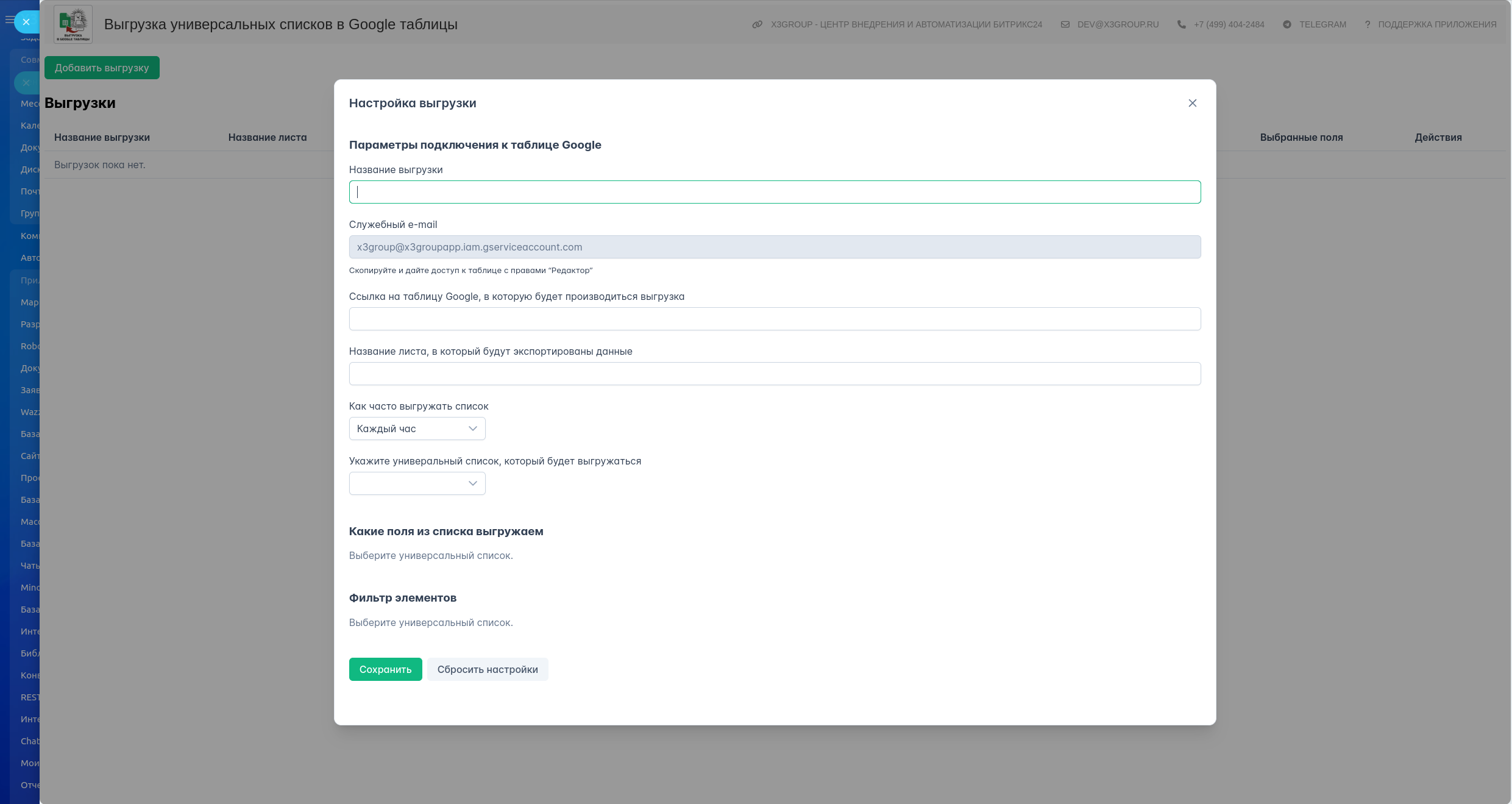Open the TELEGRAM link in header
1512x804 pixels.
click(x=1322, y=24)
